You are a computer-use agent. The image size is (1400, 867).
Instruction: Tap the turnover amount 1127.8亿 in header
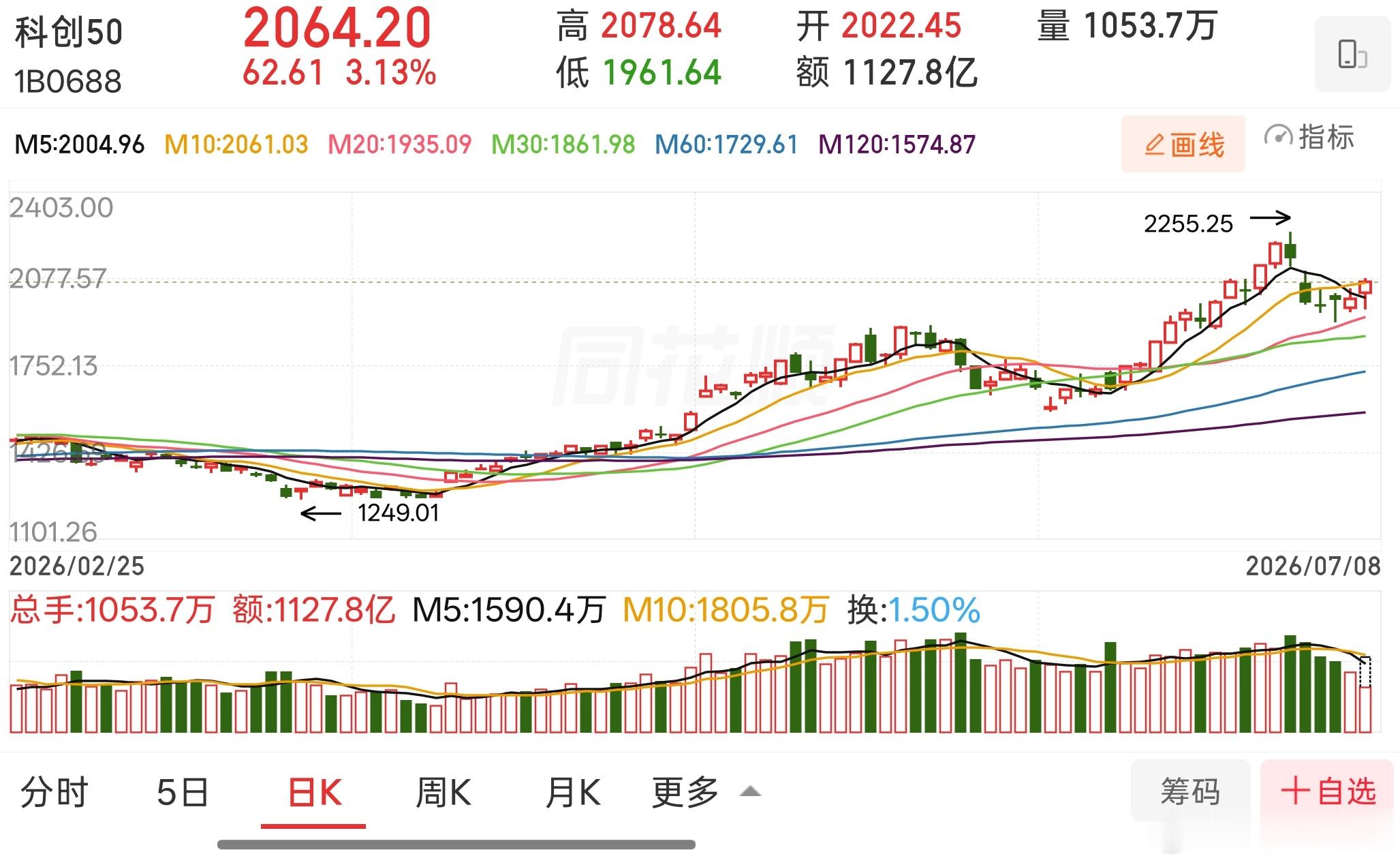pyautogui.click(x=910, y=73)
